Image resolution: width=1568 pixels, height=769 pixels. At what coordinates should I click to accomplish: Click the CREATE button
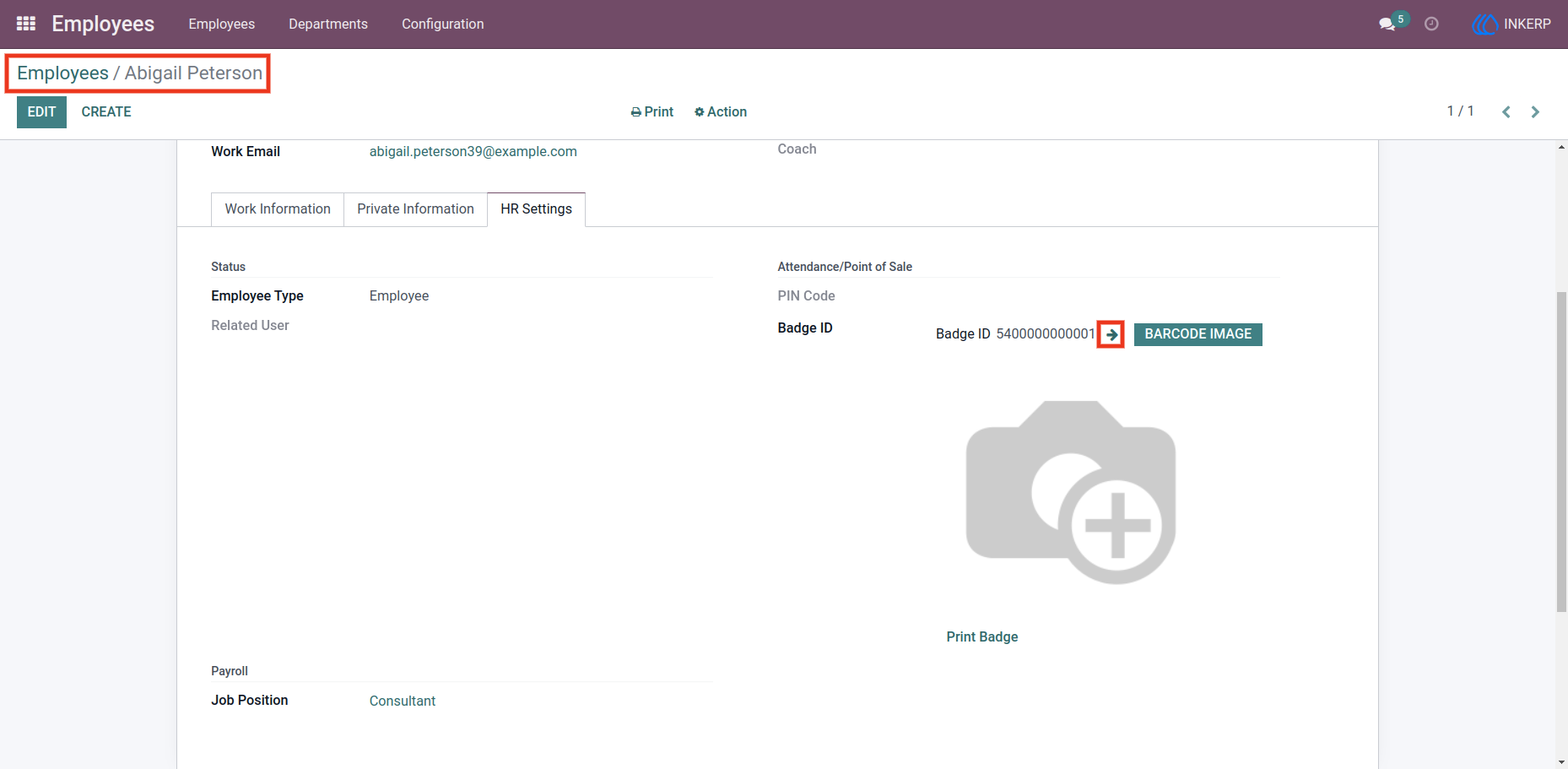pyautogui.click(x=106, y=112)
